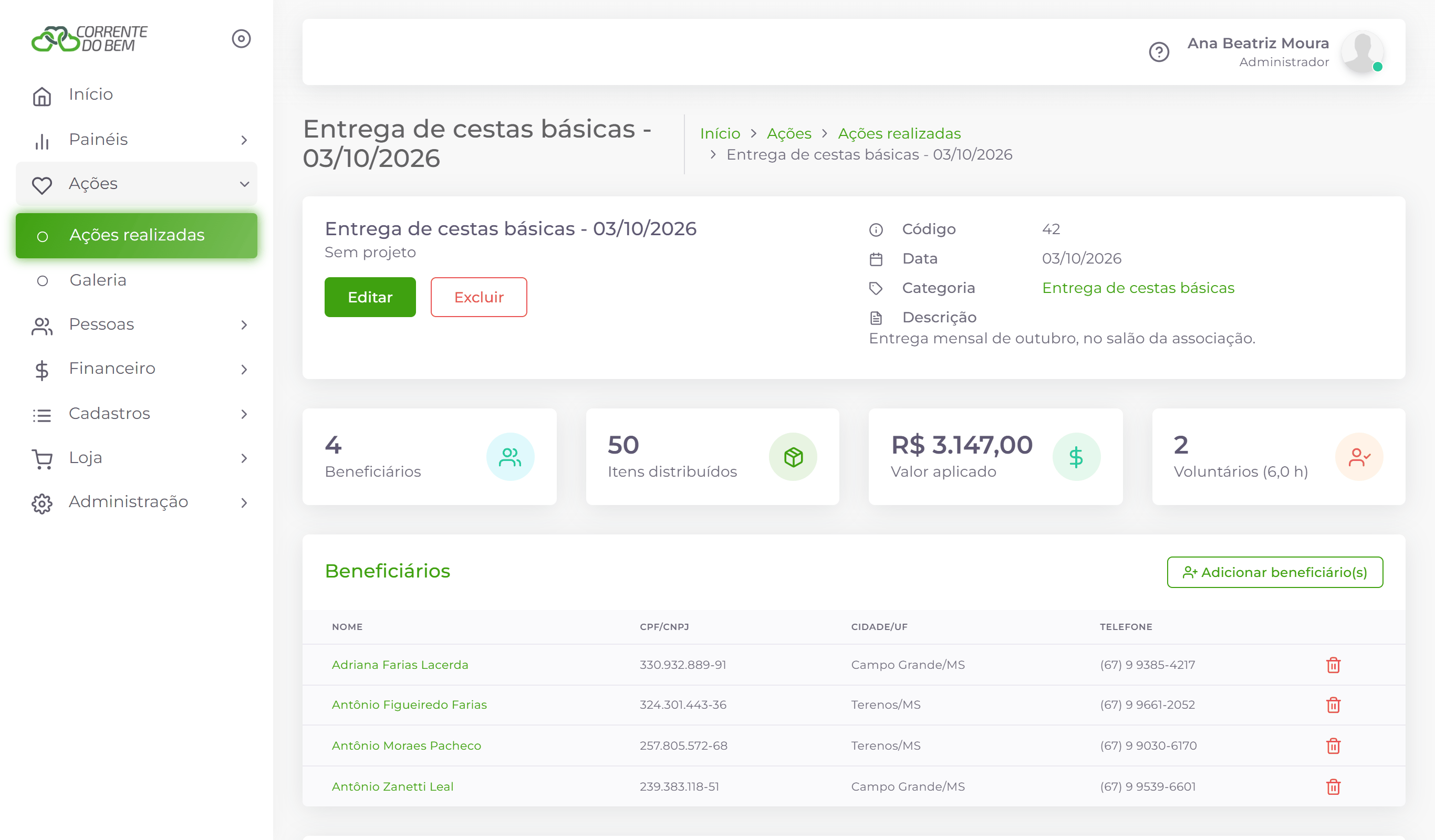The image size is (1435, 840).
Task: Expand the Loja sidebar menu
Action: (137, 458)
